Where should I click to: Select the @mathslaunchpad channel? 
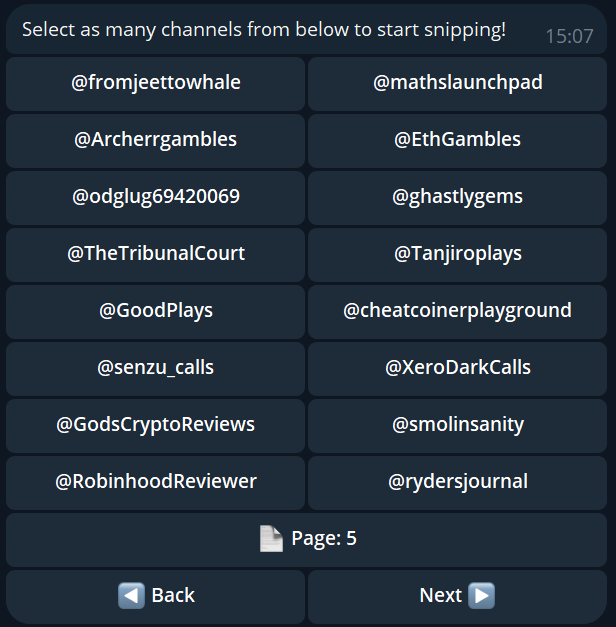457,83
